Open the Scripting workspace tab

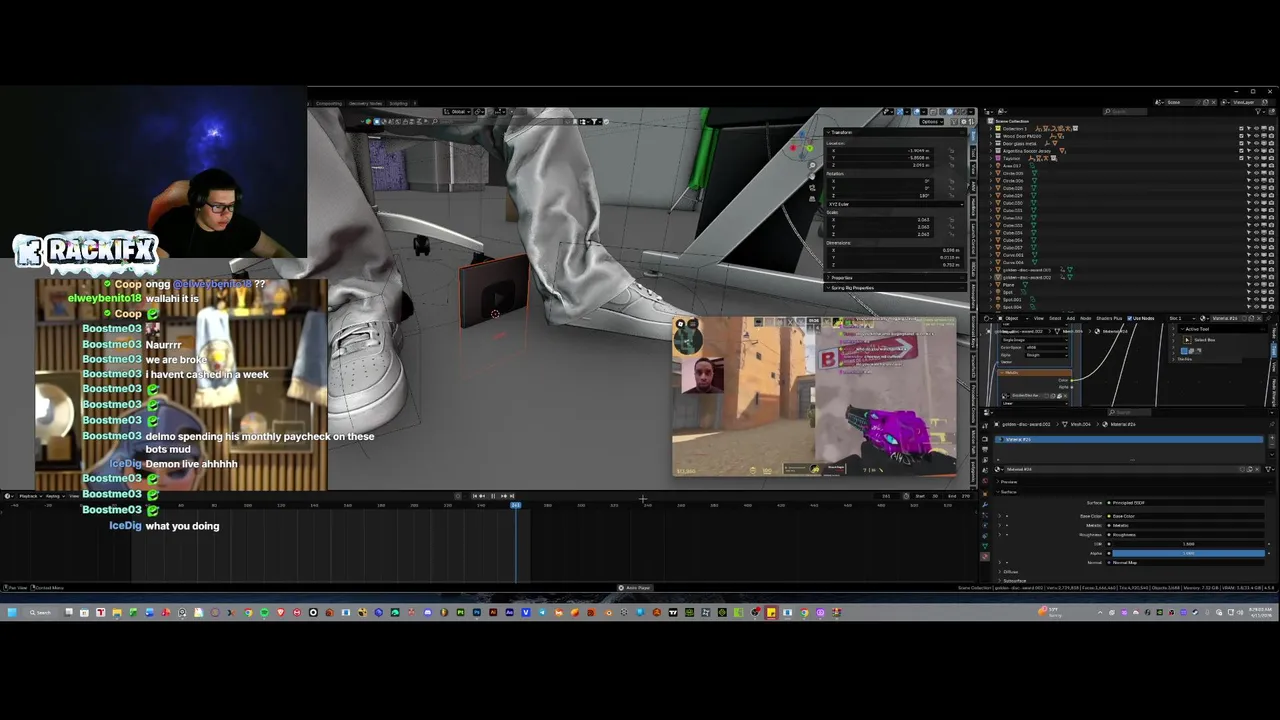398,104
